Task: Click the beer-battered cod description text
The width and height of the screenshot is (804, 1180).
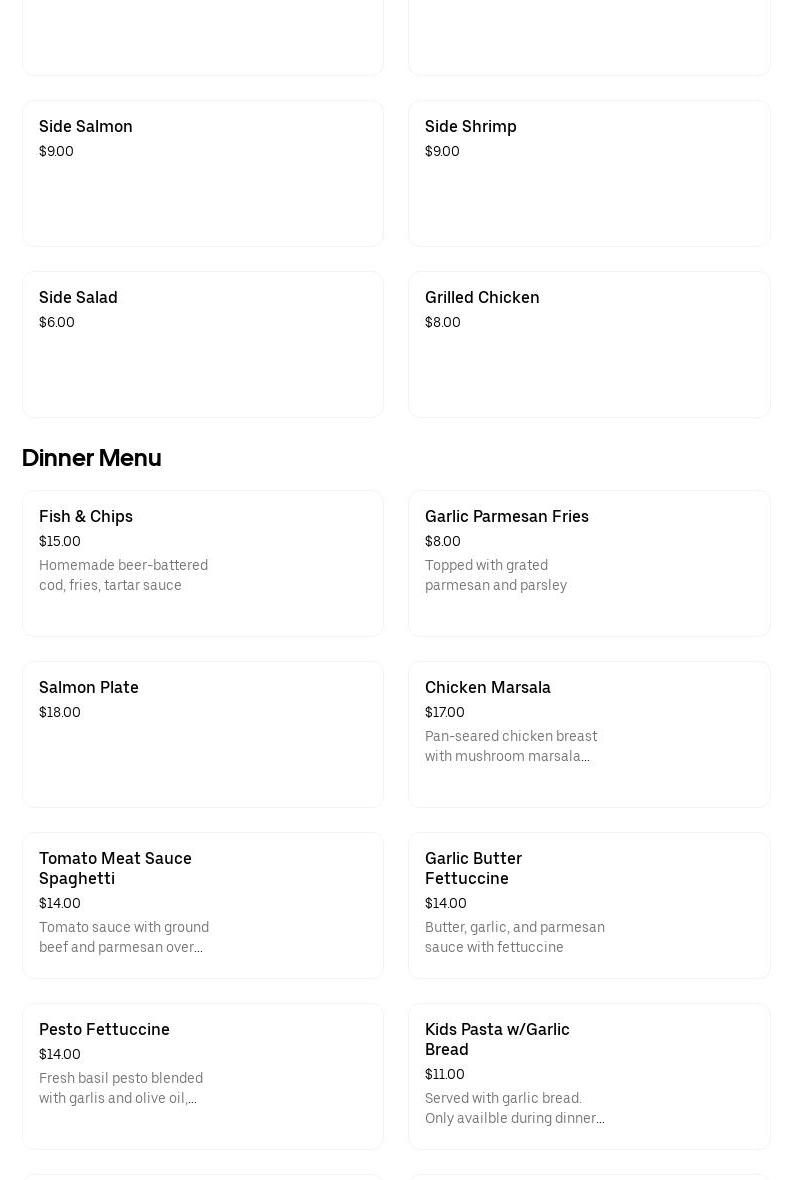Action: [123, 575]
